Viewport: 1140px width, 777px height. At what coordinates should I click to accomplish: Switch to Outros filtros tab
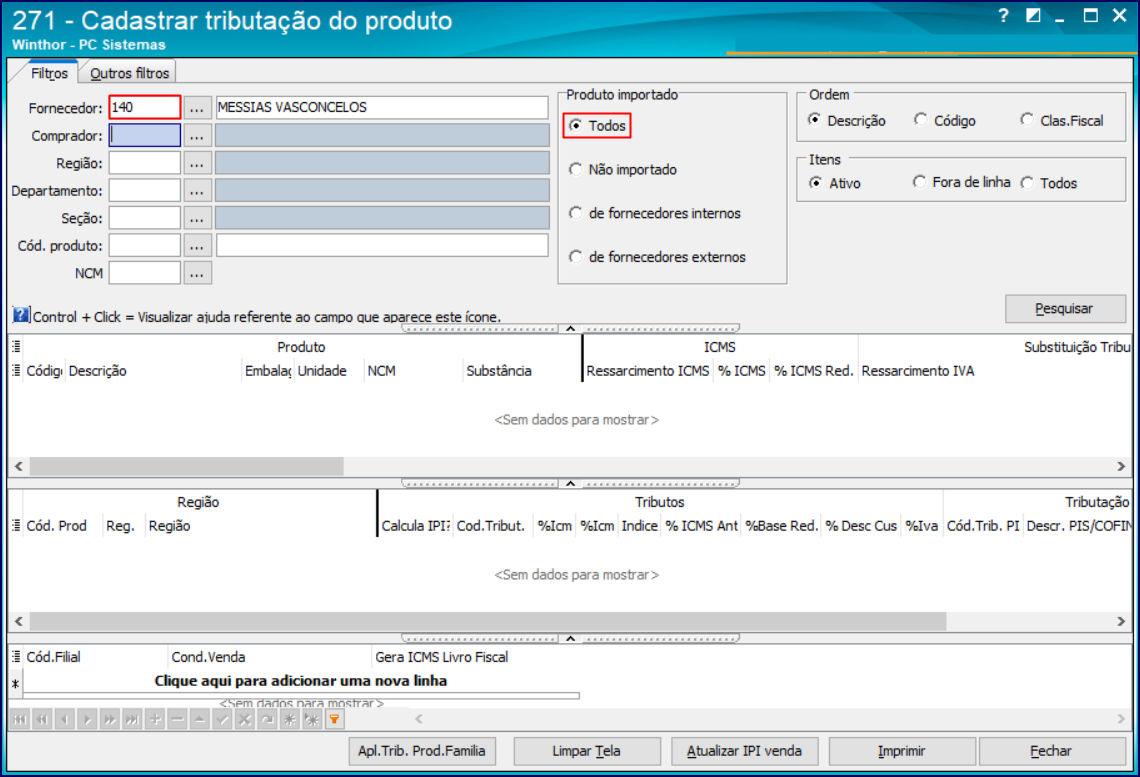pyautogui.click(x=129, y=73)
